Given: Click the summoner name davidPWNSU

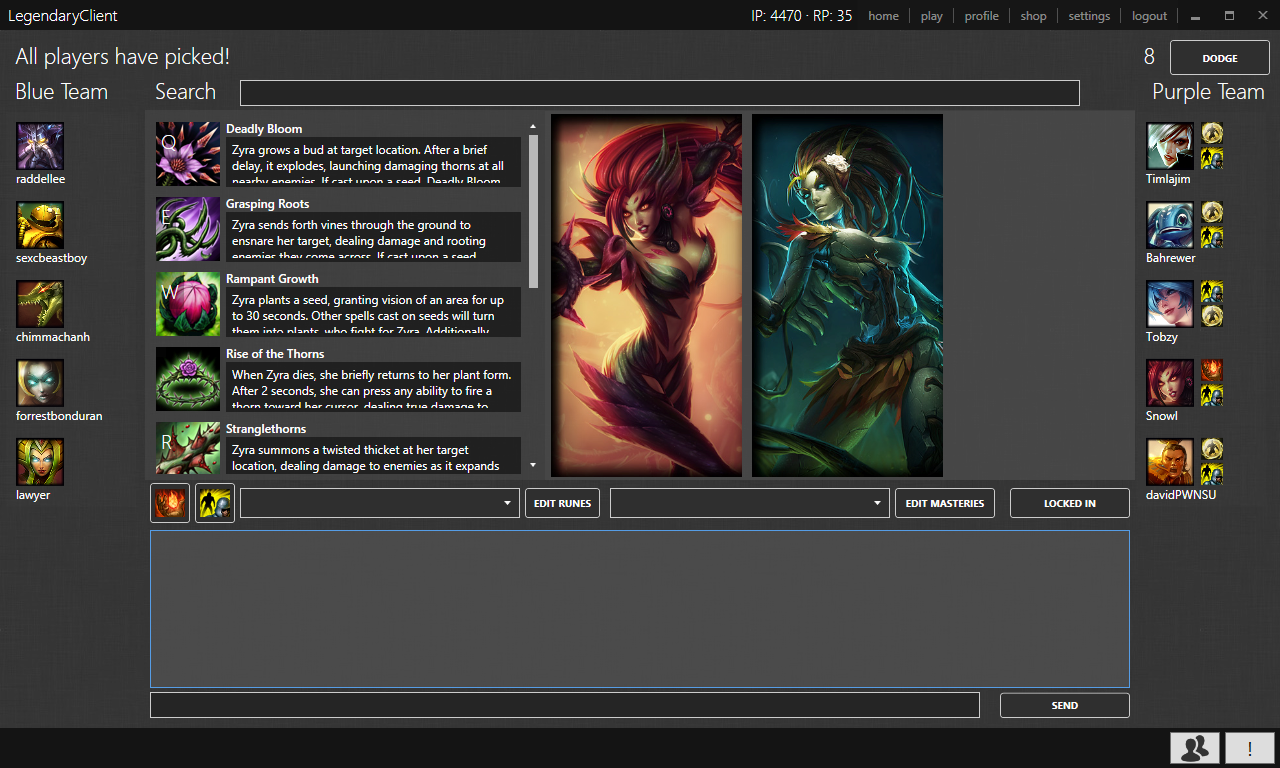Looking at the screenshot, I should pyautogui.click(x=1181, y=495).
